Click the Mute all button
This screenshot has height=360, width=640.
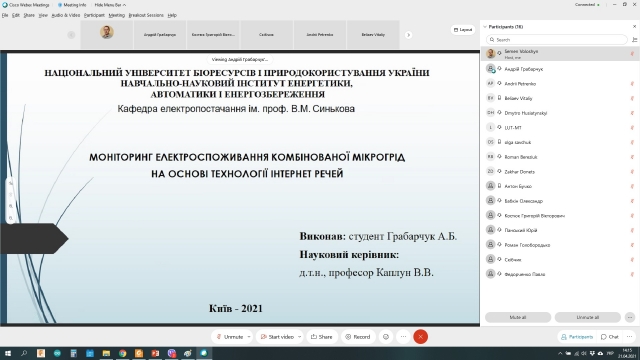518,317
